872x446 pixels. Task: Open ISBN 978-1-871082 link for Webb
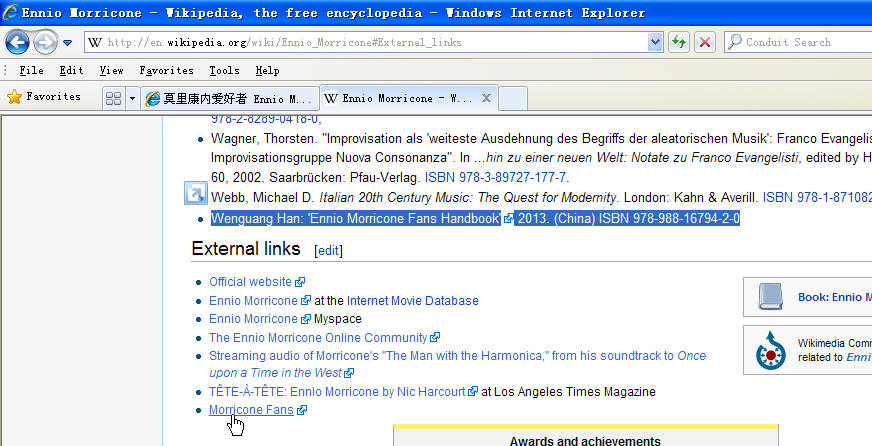click(817, 197)
